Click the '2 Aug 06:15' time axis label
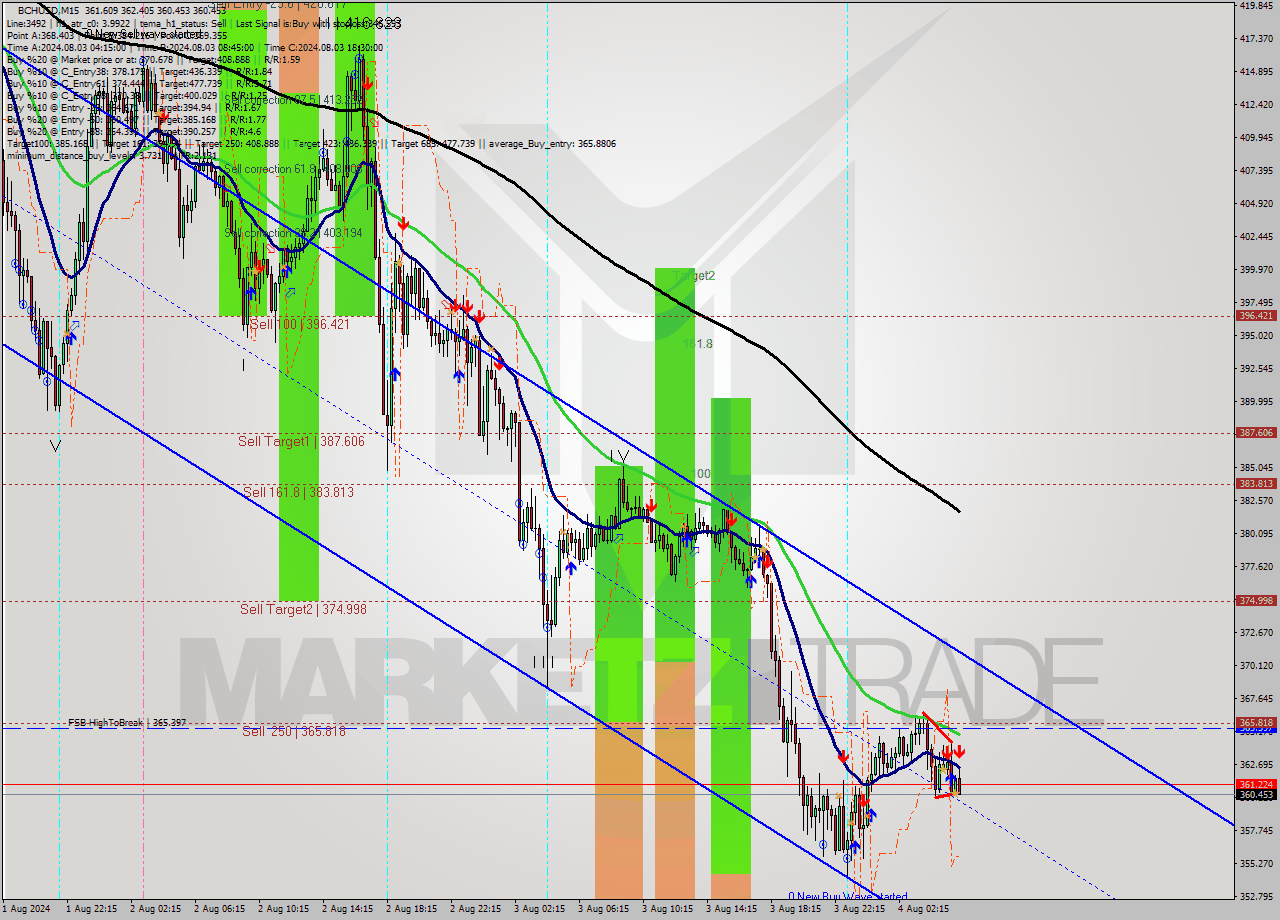 pos(220,910)
